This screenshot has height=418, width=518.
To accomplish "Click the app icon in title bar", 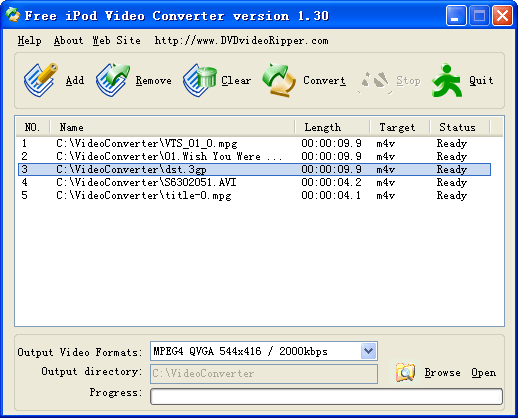I will tap(13, 15).
